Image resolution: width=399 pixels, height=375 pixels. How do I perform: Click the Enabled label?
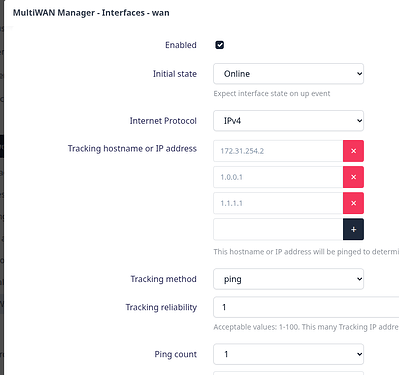click(181, 45)
